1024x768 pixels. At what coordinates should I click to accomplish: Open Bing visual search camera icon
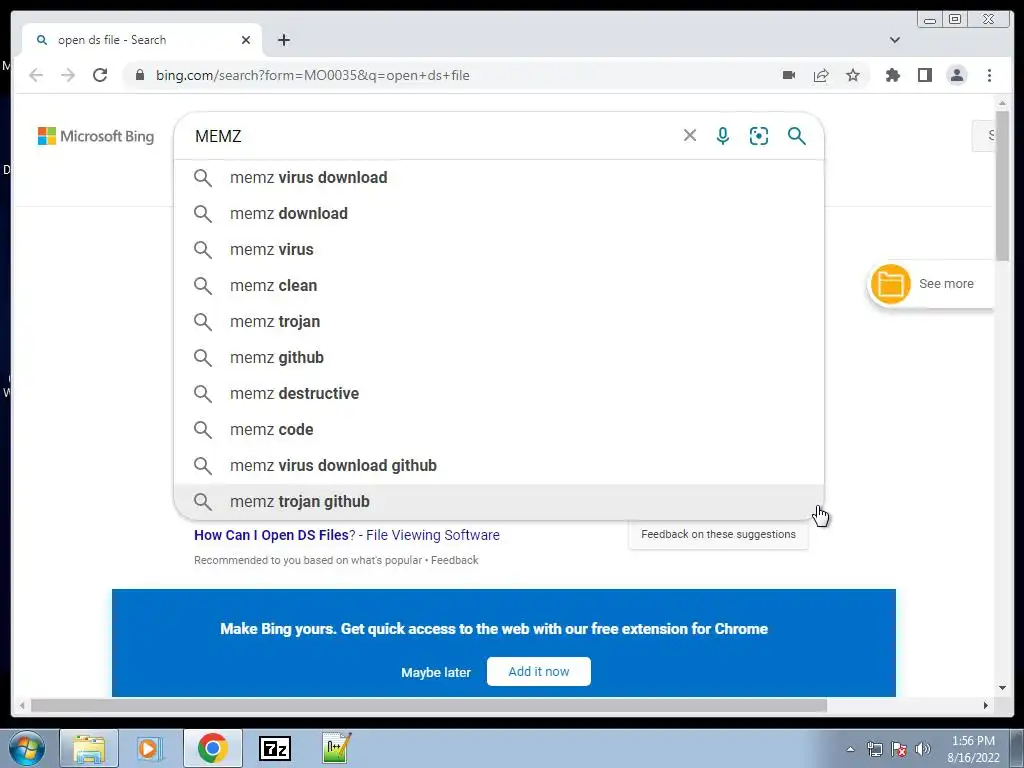(x=759, y=136)
